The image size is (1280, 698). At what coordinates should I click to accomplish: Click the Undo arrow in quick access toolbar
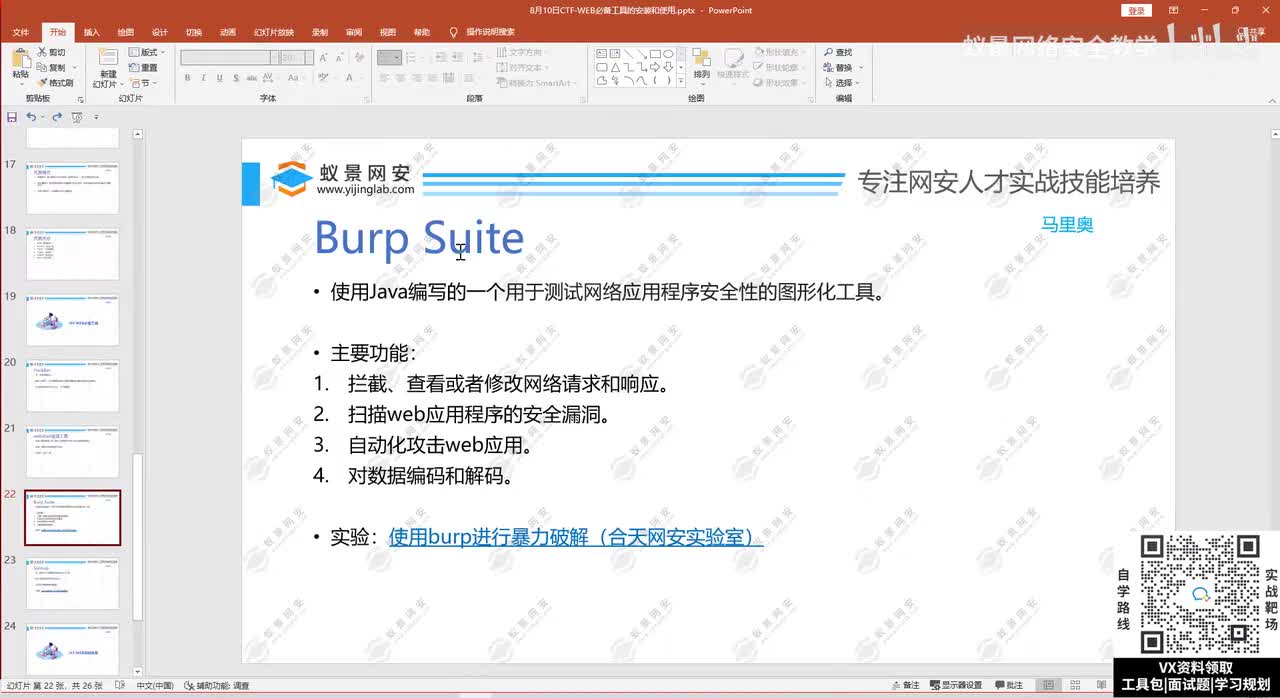pyautogui.click(x=31, y=117)
